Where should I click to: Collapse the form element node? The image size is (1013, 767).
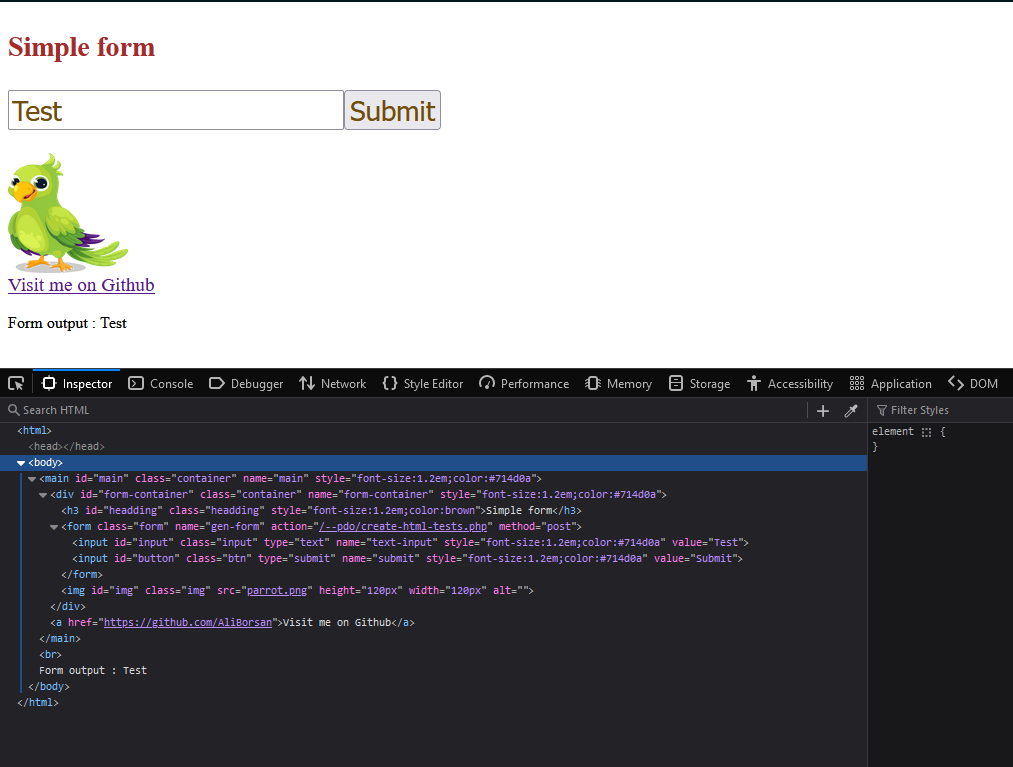pos(54,527)
